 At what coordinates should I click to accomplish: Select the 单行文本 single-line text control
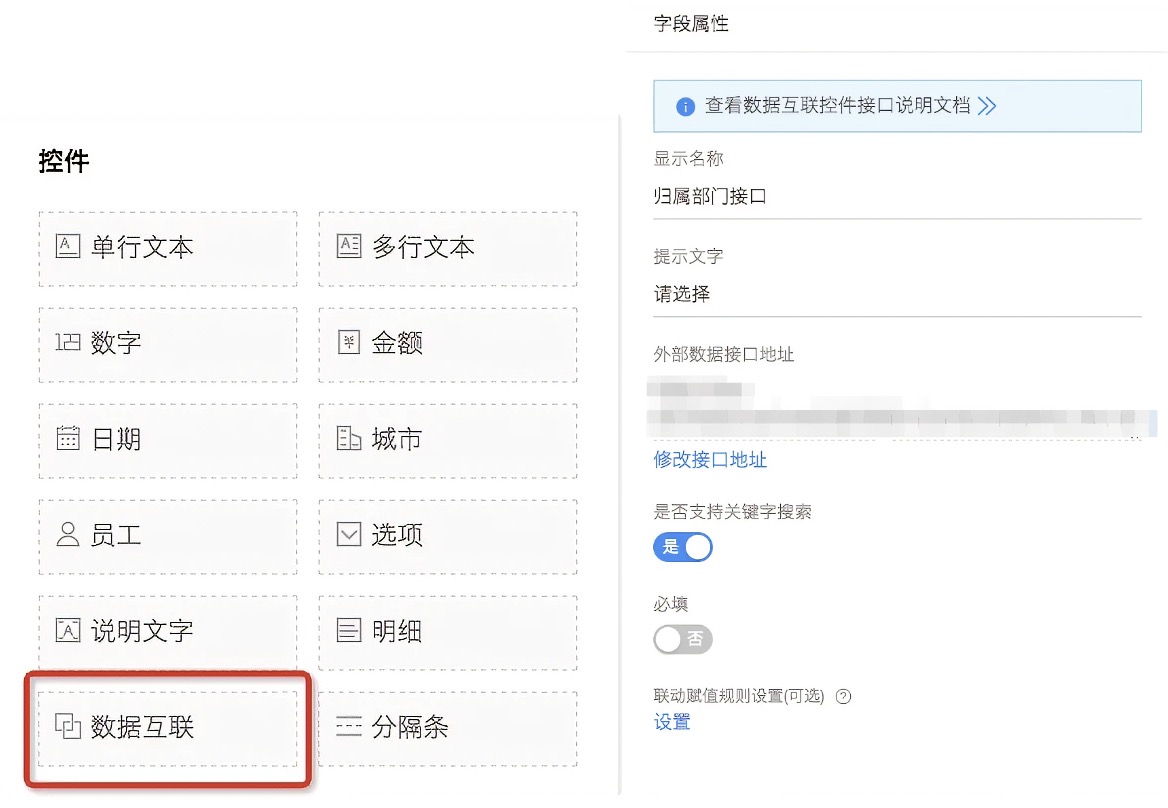[167, 248]
